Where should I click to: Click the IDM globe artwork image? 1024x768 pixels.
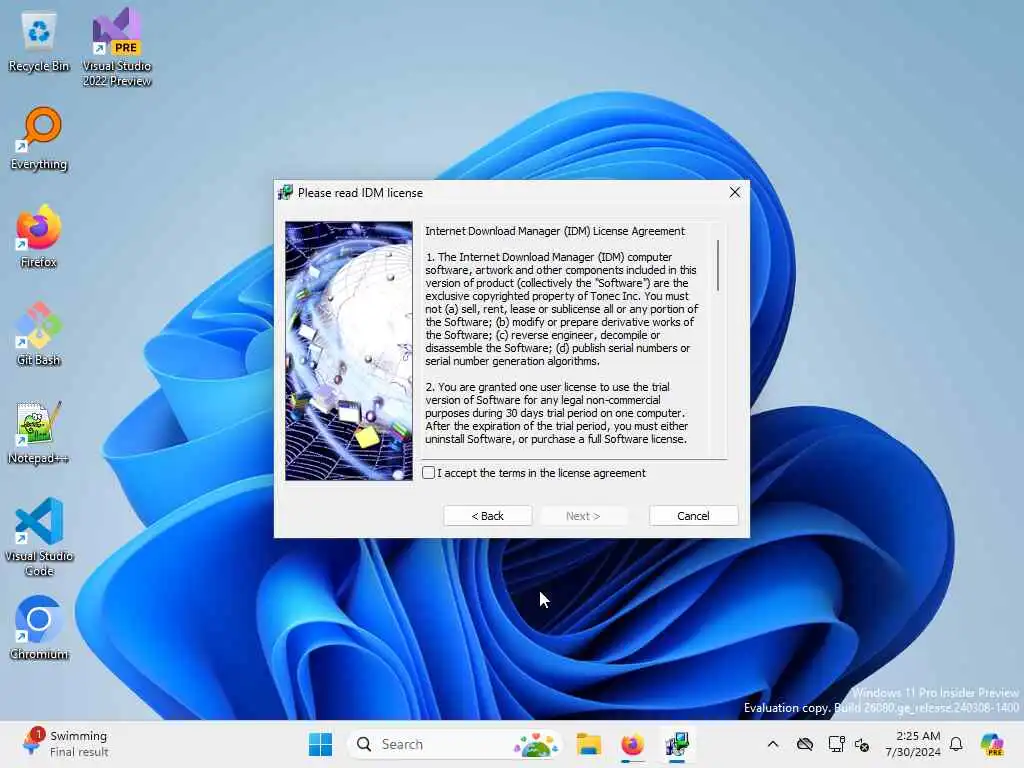[x=349, y=351]
